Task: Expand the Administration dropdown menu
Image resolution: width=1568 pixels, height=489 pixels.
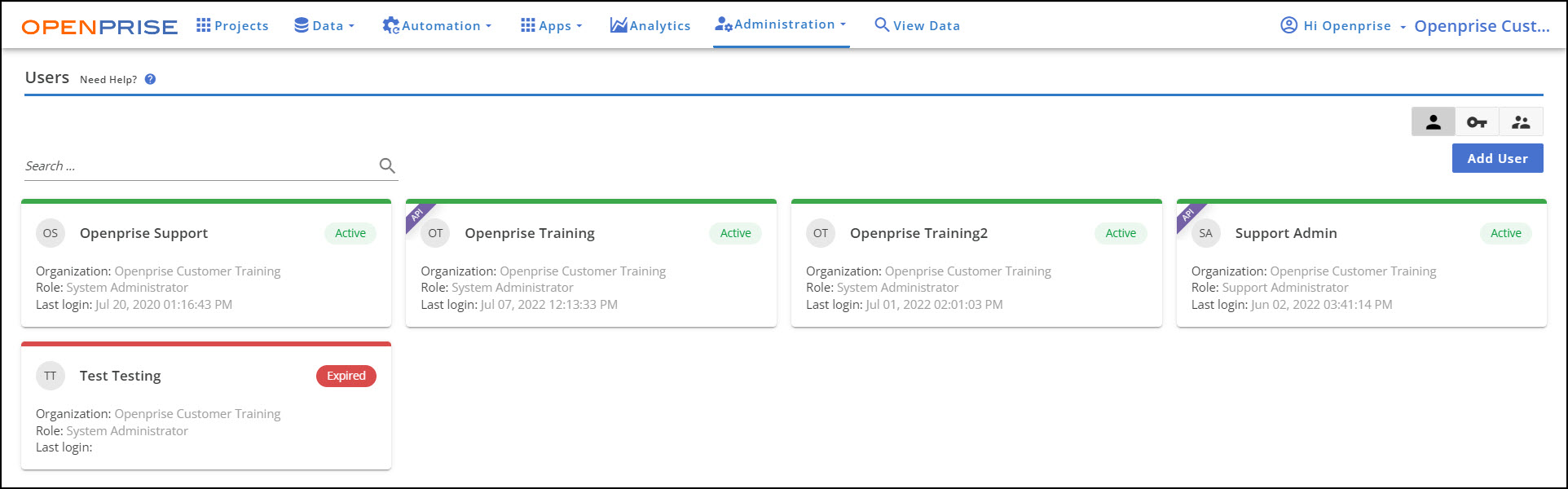Action: coord(781,24)
